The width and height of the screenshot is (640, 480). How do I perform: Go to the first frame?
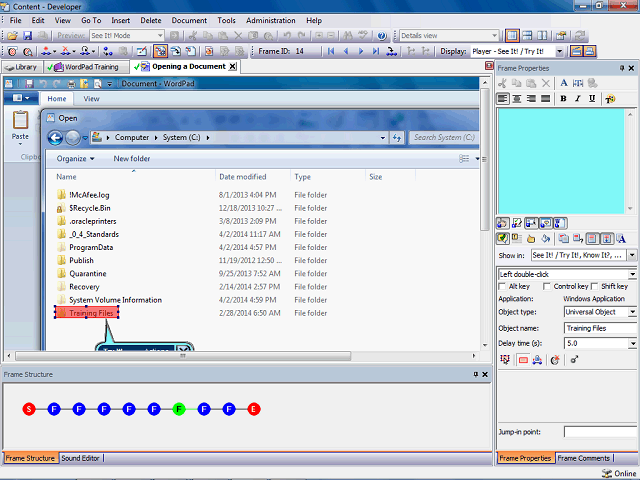click(331, 51)
